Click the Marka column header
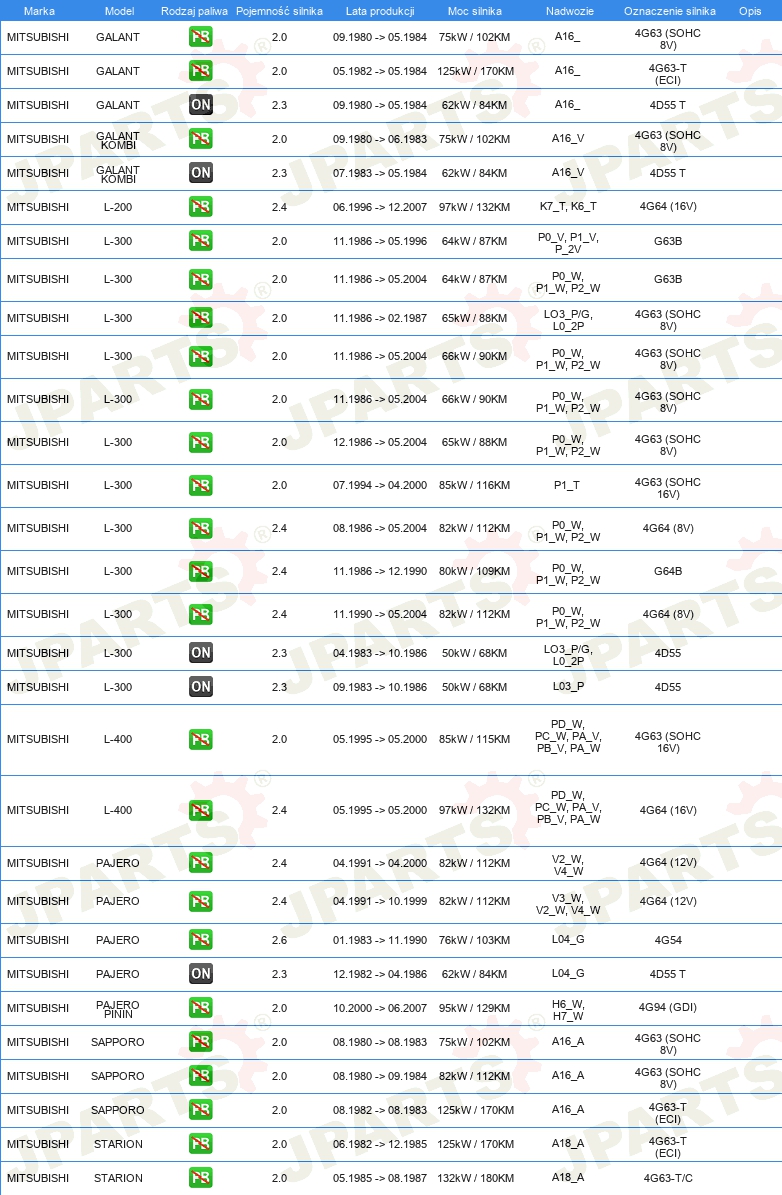The width and height of the screenshot is (782, 1195). coord(39,11)
